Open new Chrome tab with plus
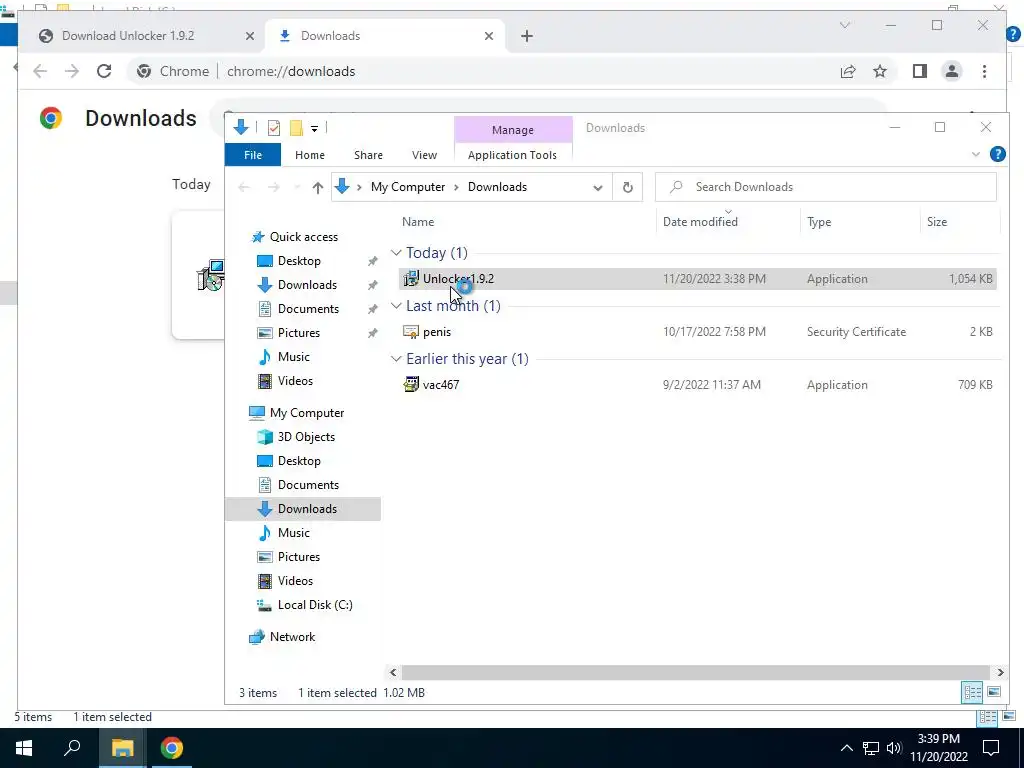1024x768 pixels. click(x=527, y=36)
